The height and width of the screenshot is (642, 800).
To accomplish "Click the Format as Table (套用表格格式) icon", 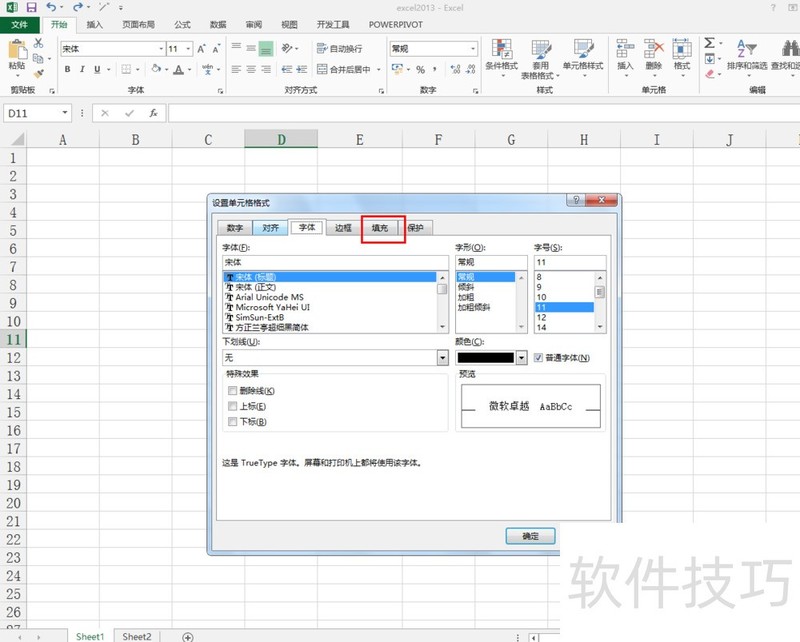I will (x=540, y=57).
